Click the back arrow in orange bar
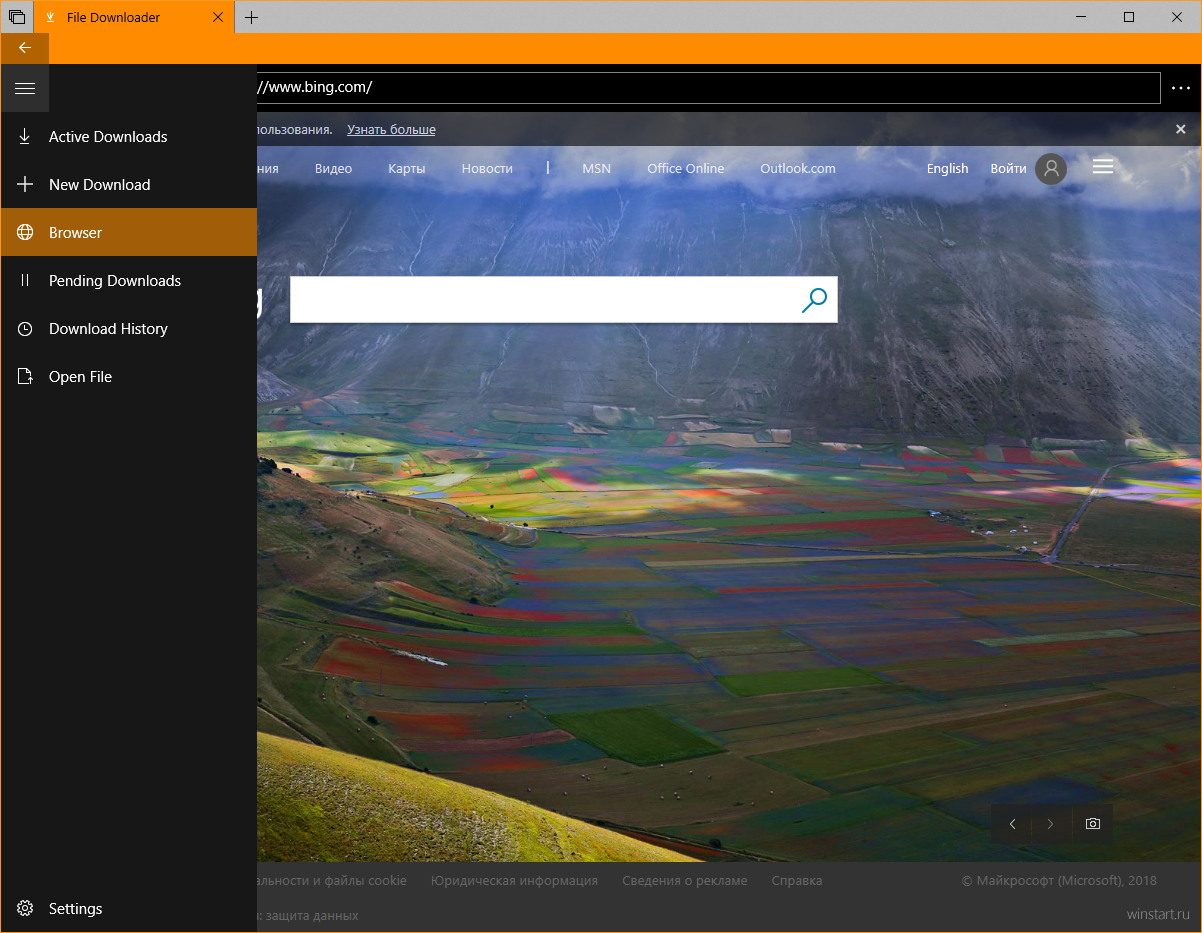This screenshot has width=1202, height=933. point(25,48)
